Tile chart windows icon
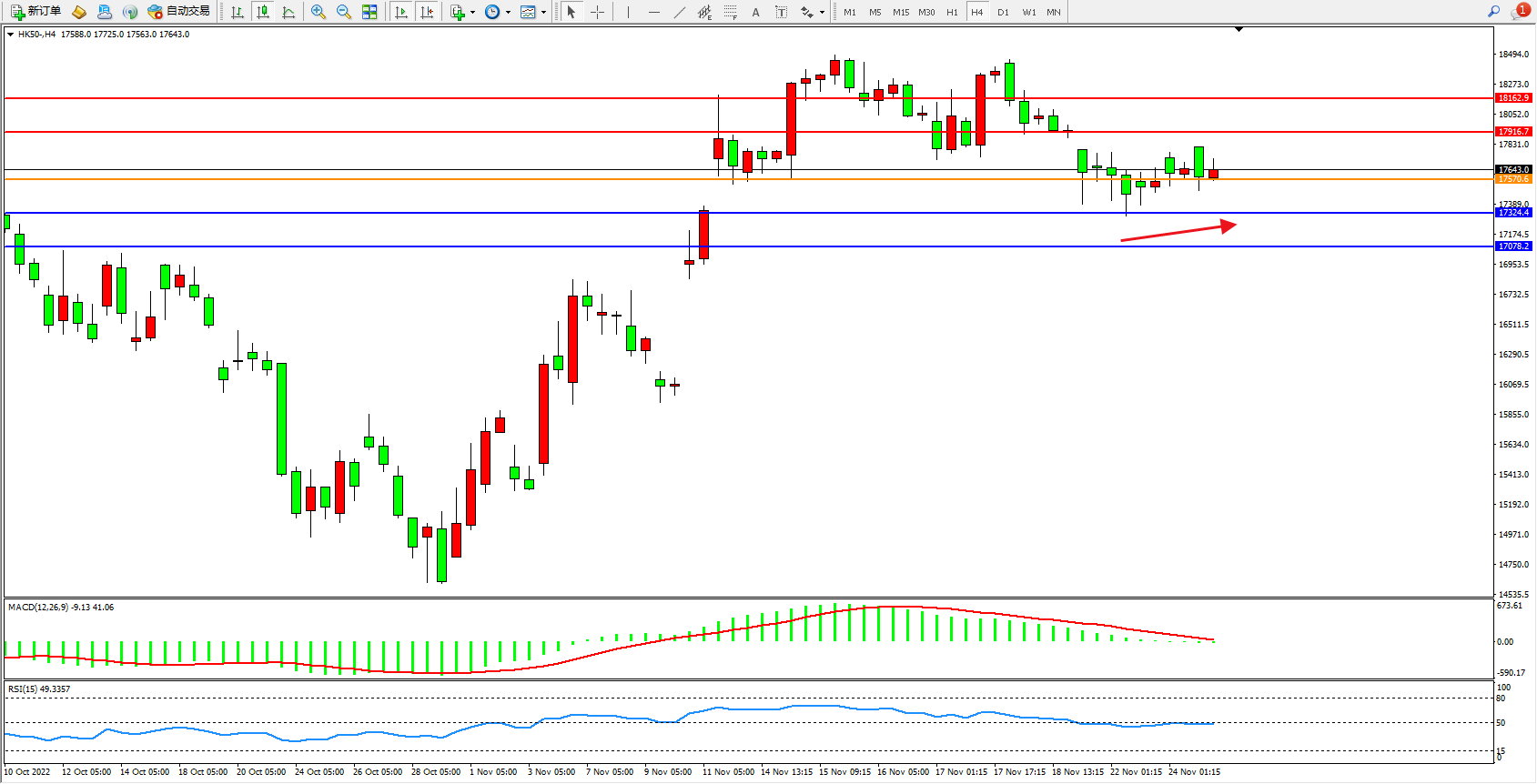1537x784 pixels. click(369, 12)
